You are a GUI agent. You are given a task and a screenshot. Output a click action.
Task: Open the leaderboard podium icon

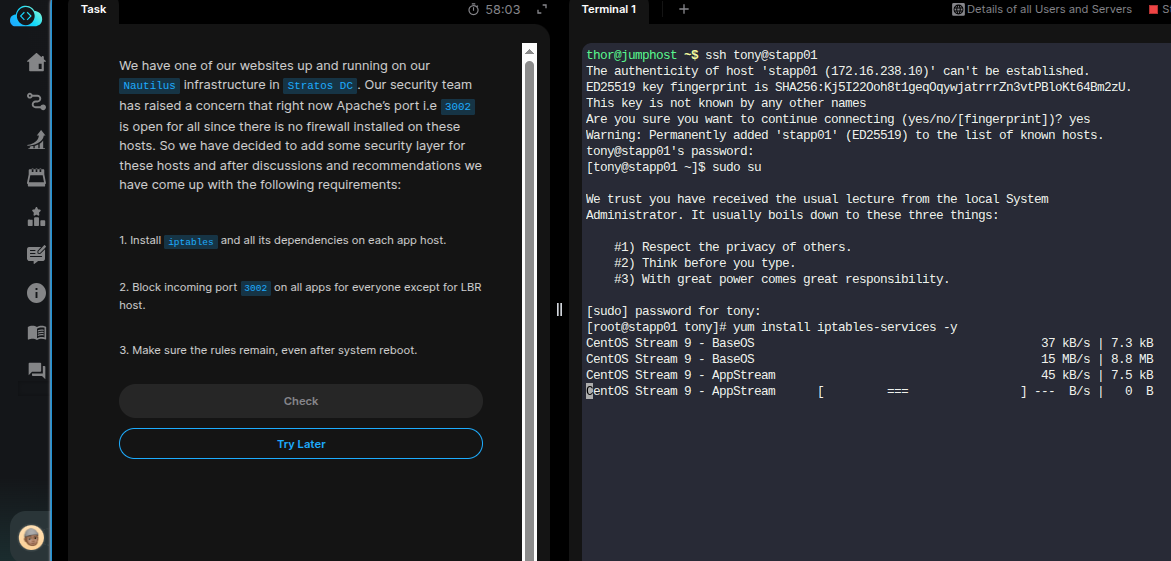pos(36,216)
